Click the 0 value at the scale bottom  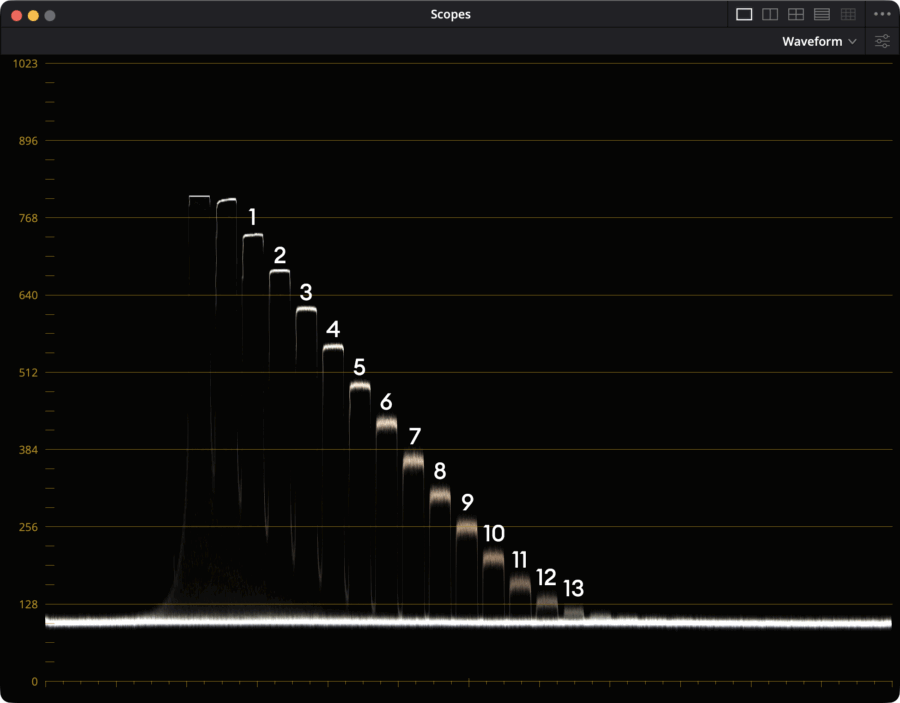click(35, 681)
